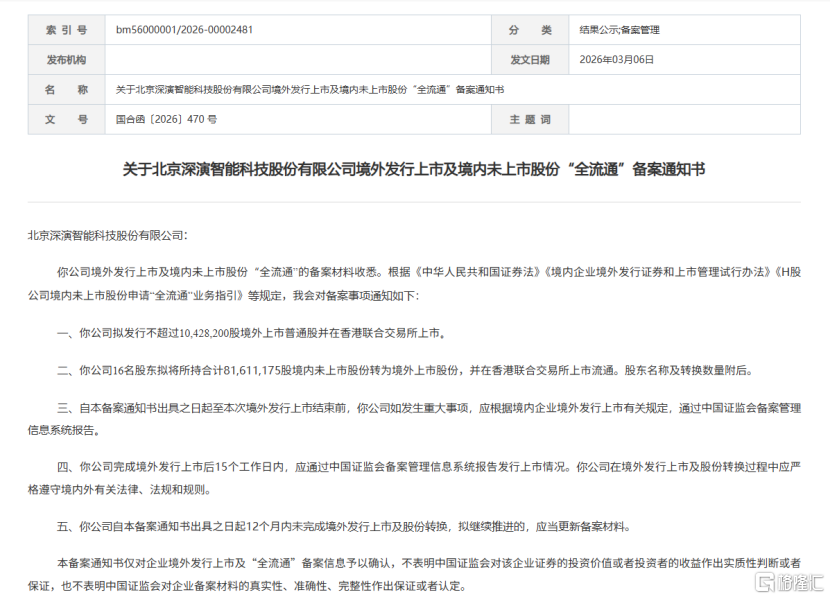This screenshot has height=599, width=830.
Task: Select the 结果公示;备案管理 category value
Action: [618, 30]
